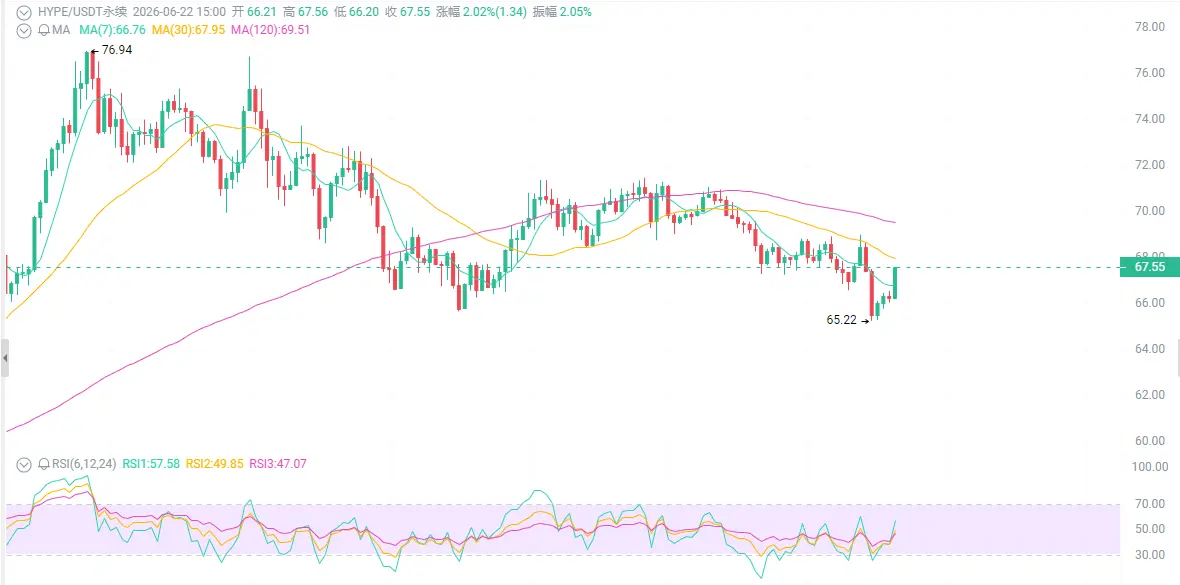Open the MA indicator label
Viewport: 1180px width, 585px height.
point(59,30)
